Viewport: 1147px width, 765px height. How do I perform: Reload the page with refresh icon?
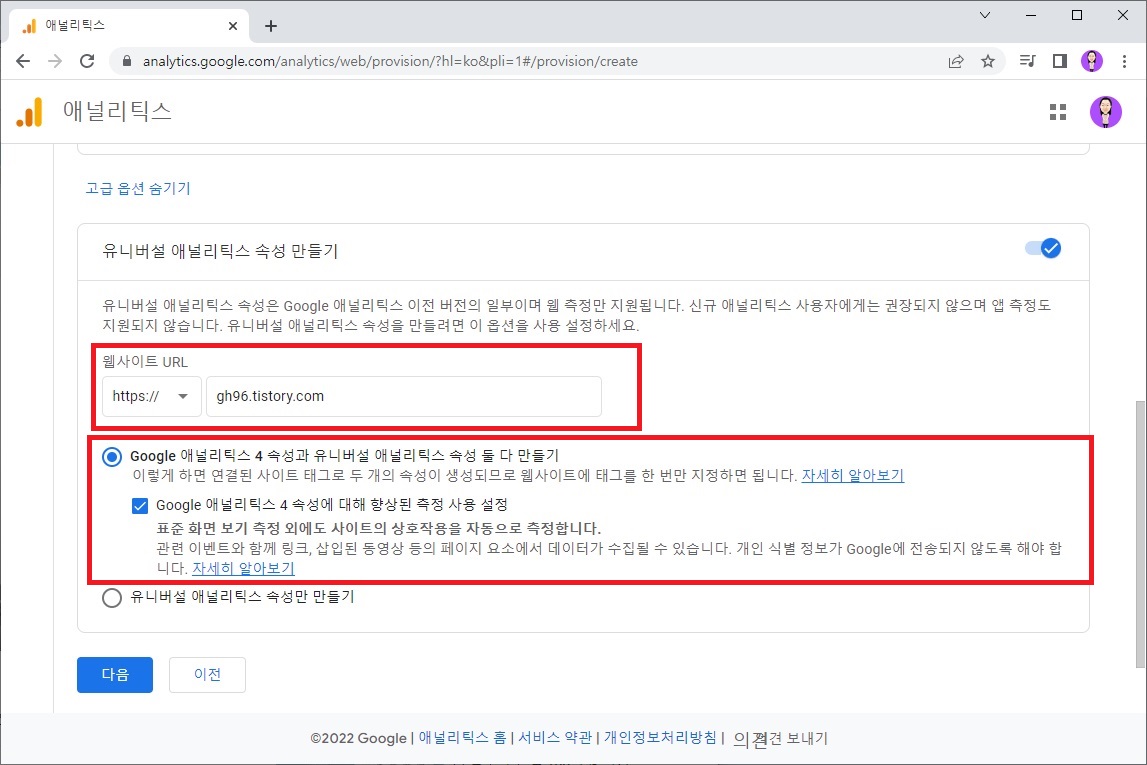pos(87,61)
